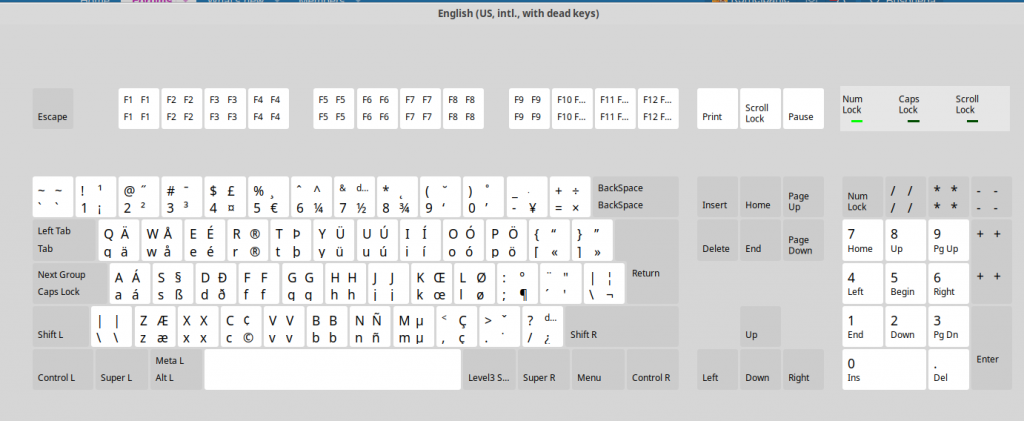Image resolution: width=1024 pixels, height=421 pixels.
Task: Click the numpad 5 Begin key
Action: (904, 283)
